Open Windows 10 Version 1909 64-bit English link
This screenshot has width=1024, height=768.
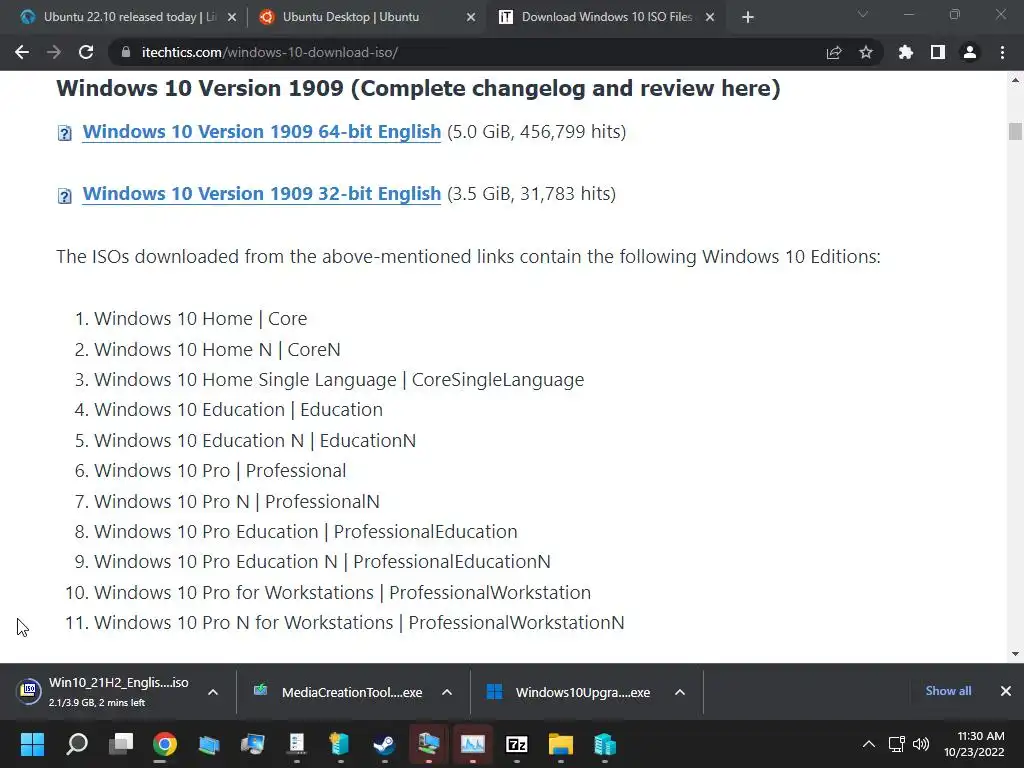point(261,132)
